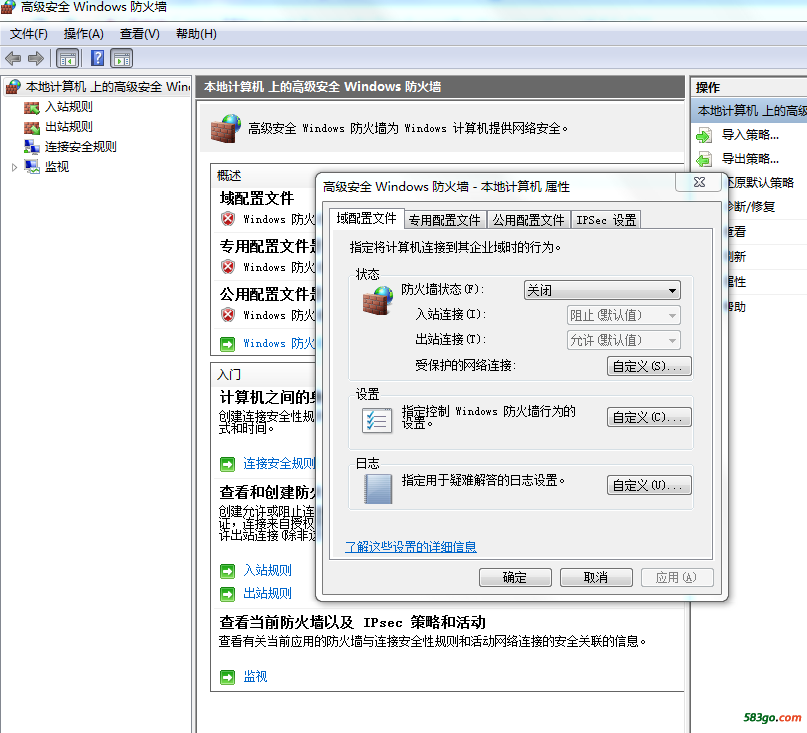The width and height of the screenshot is (807, 733).
Task: Open the 帮助(H) menu
Action: pos(196,34)
